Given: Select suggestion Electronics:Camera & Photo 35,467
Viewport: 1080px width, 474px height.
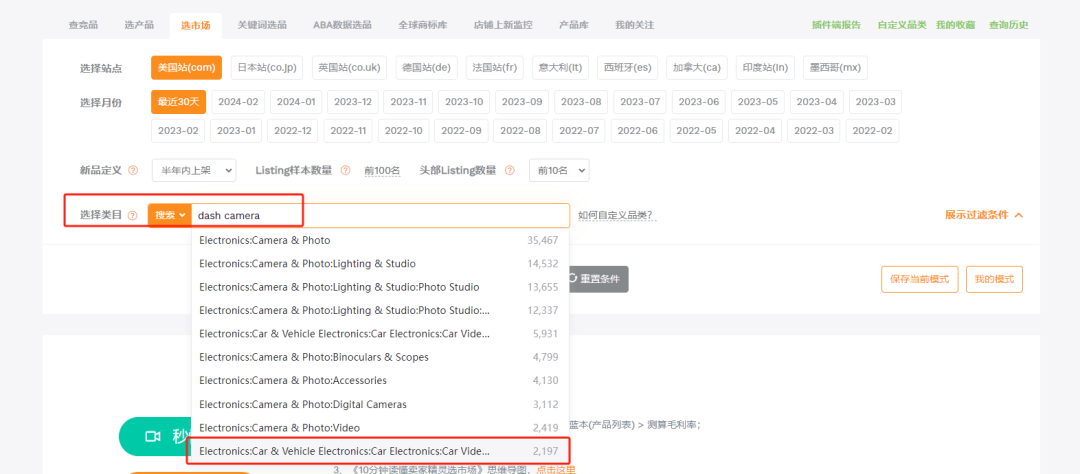Looking at the screenshot, I should click(x=380, y=240).
